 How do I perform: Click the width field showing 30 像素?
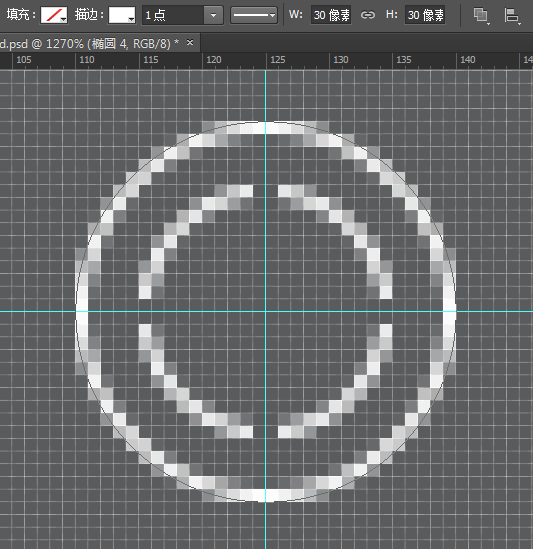click(x=331, y=15)
